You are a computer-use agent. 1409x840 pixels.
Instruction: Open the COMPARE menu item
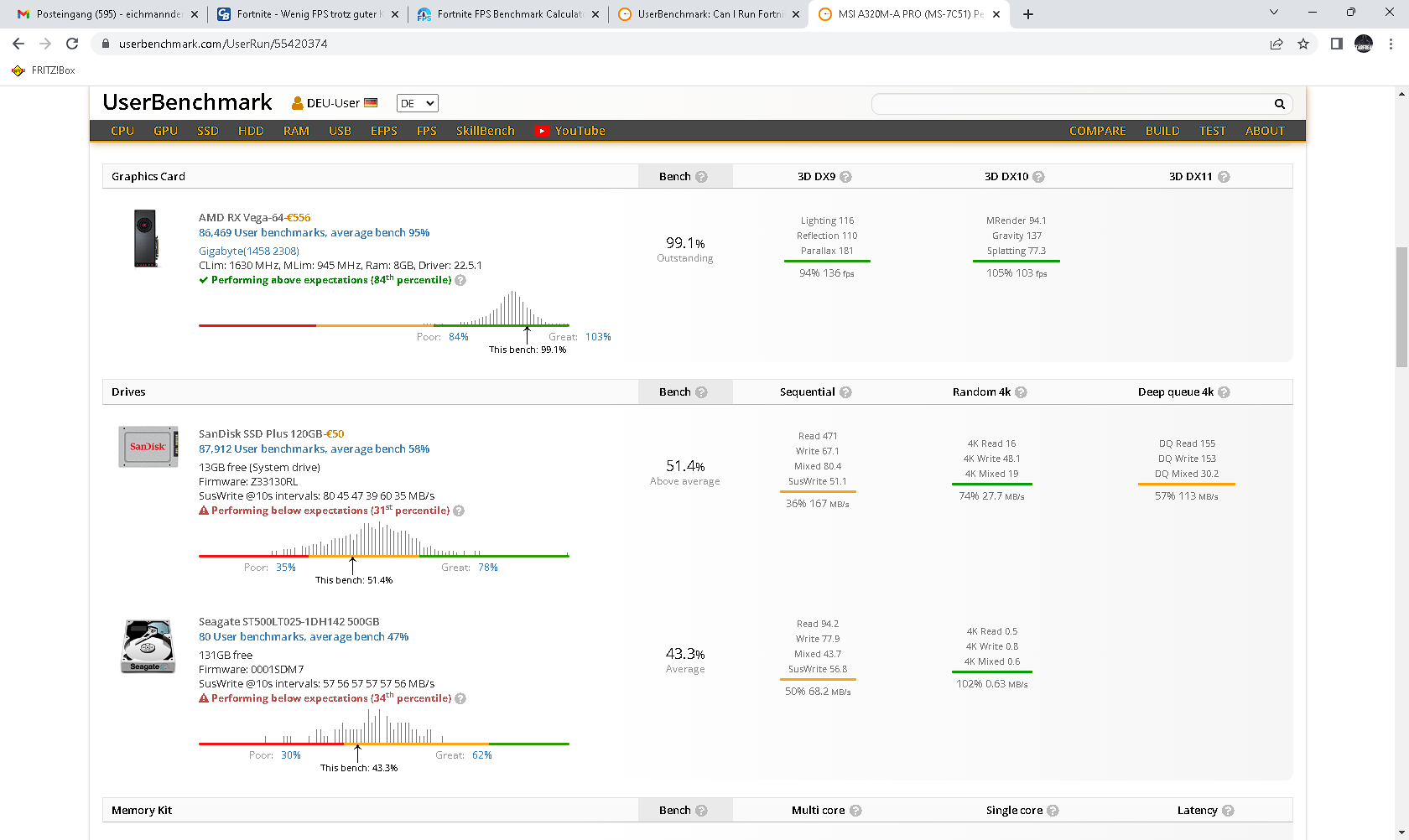pyautogui.click(x=1097, y=131)
